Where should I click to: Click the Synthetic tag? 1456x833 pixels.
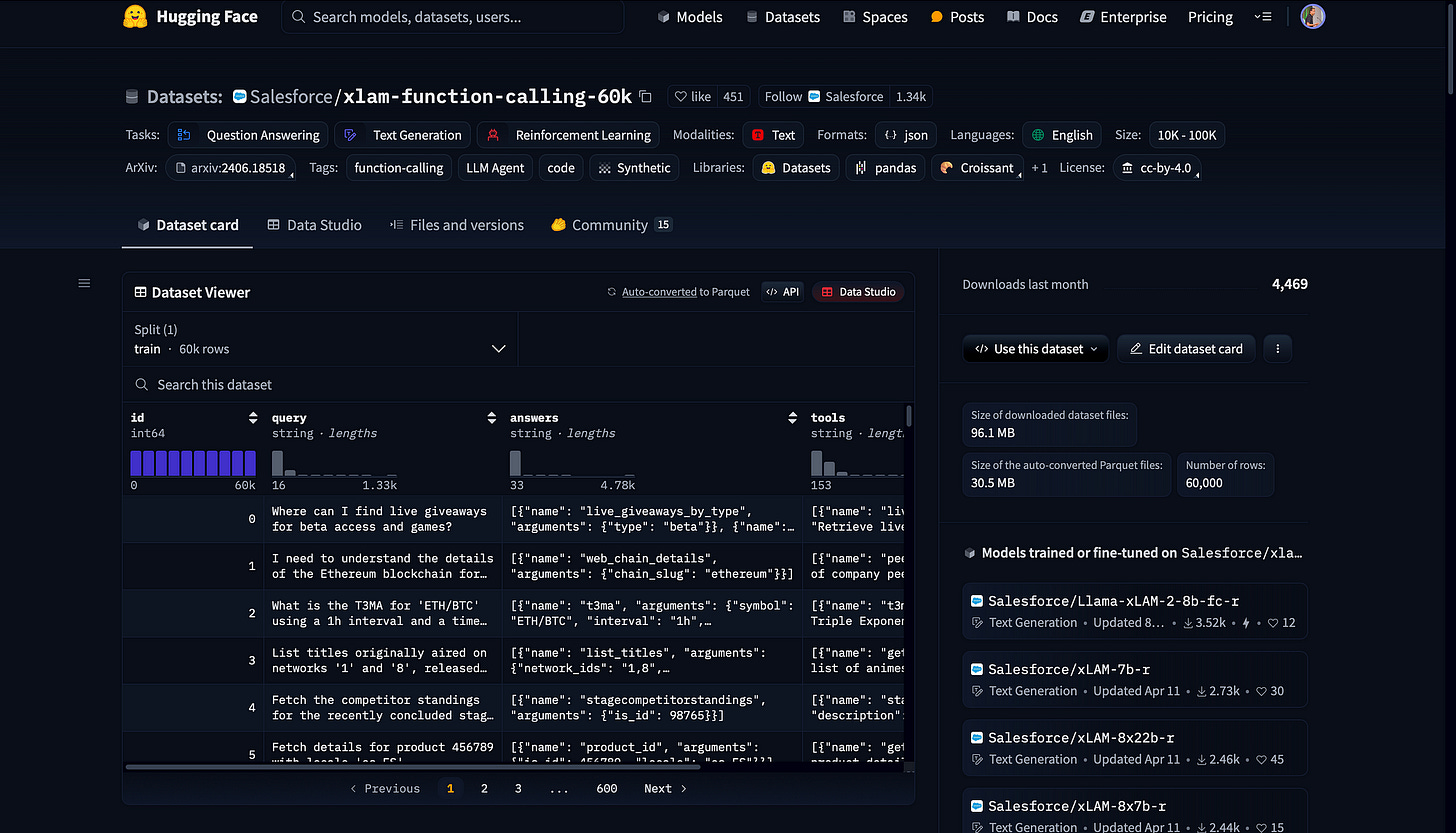[634, 168]
